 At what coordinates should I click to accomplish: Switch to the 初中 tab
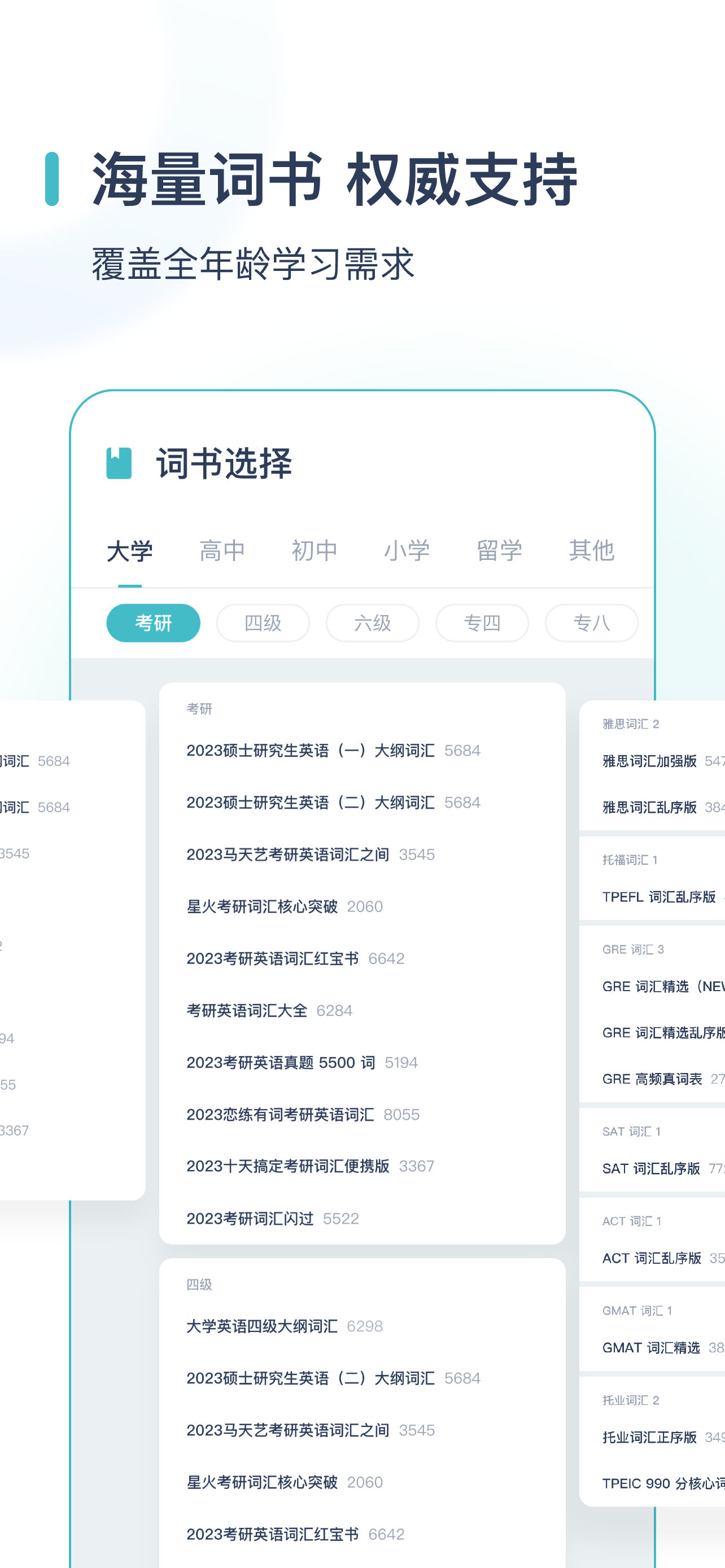315,551
